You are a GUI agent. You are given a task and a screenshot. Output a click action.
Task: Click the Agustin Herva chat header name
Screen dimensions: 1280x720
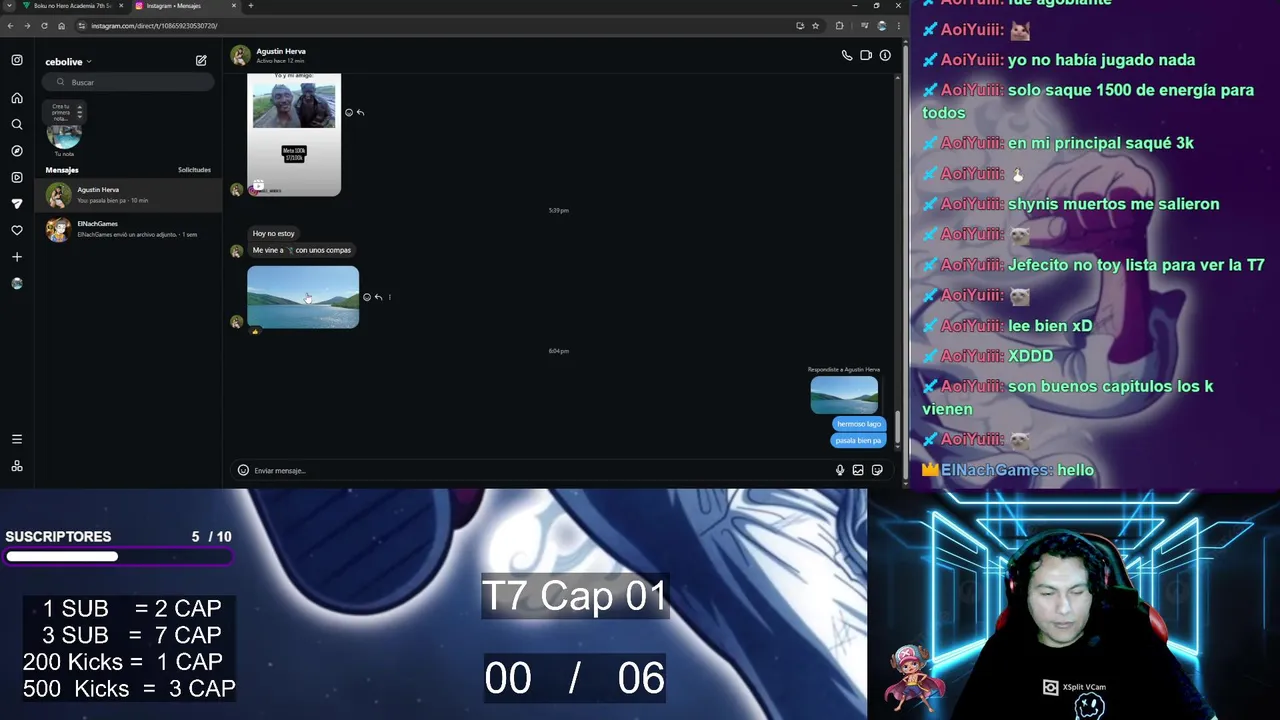click(281, 51)
